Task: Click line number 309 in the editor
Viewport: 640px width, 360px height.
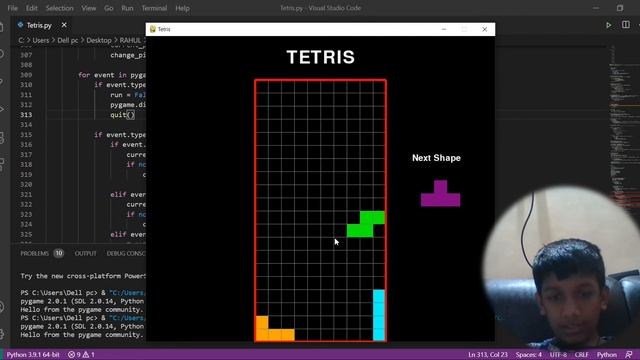Action: coord(26,75)
